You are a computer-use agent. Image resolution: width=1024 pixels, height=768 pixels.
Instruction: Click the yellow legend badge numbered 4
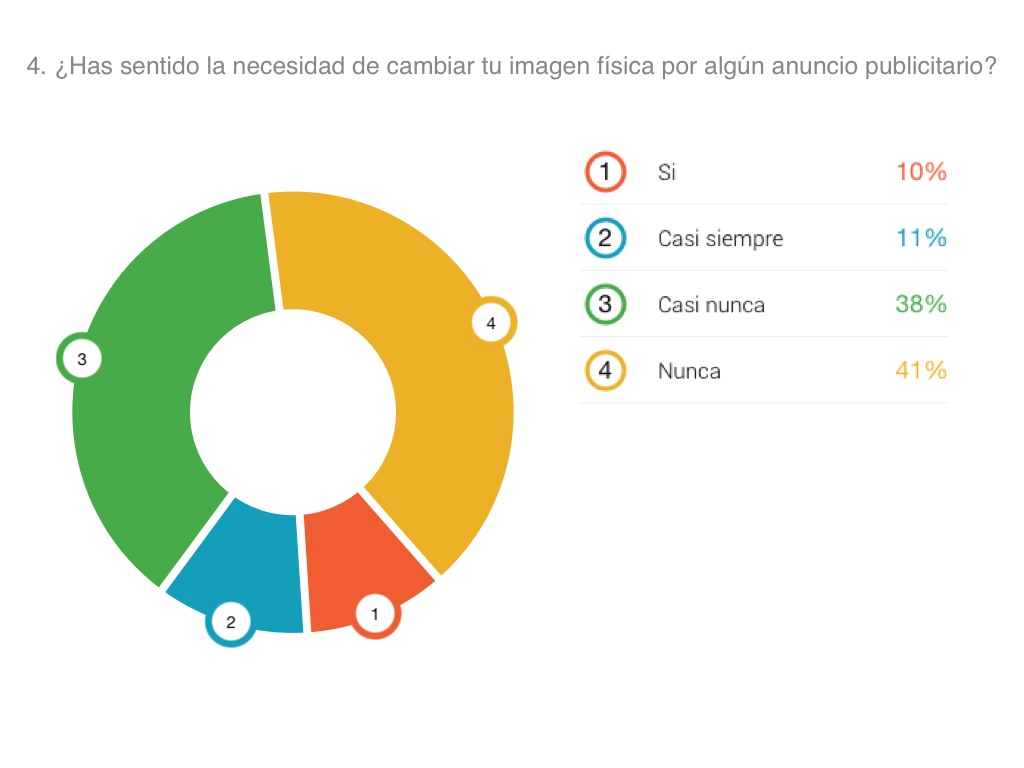point(605,371)
